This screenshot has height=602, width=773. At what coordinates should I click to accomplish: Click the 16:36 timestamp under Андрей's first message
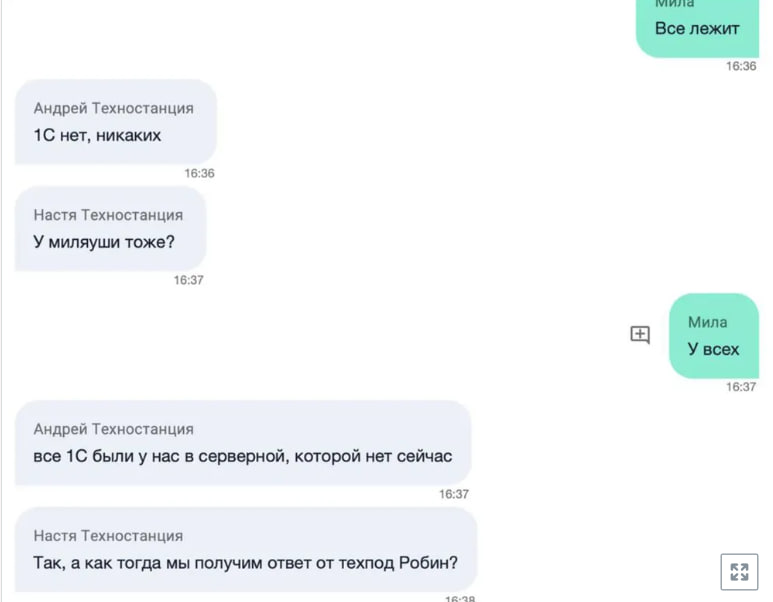199,173
